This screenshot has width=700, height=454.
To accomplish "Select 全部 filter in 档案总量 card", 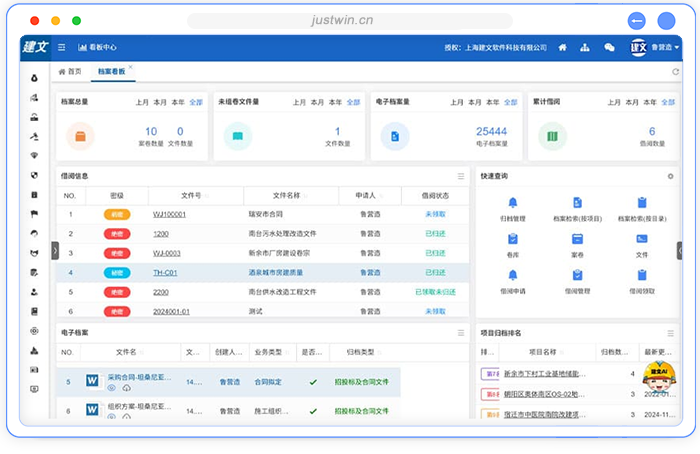I will [x=196, y=102].
